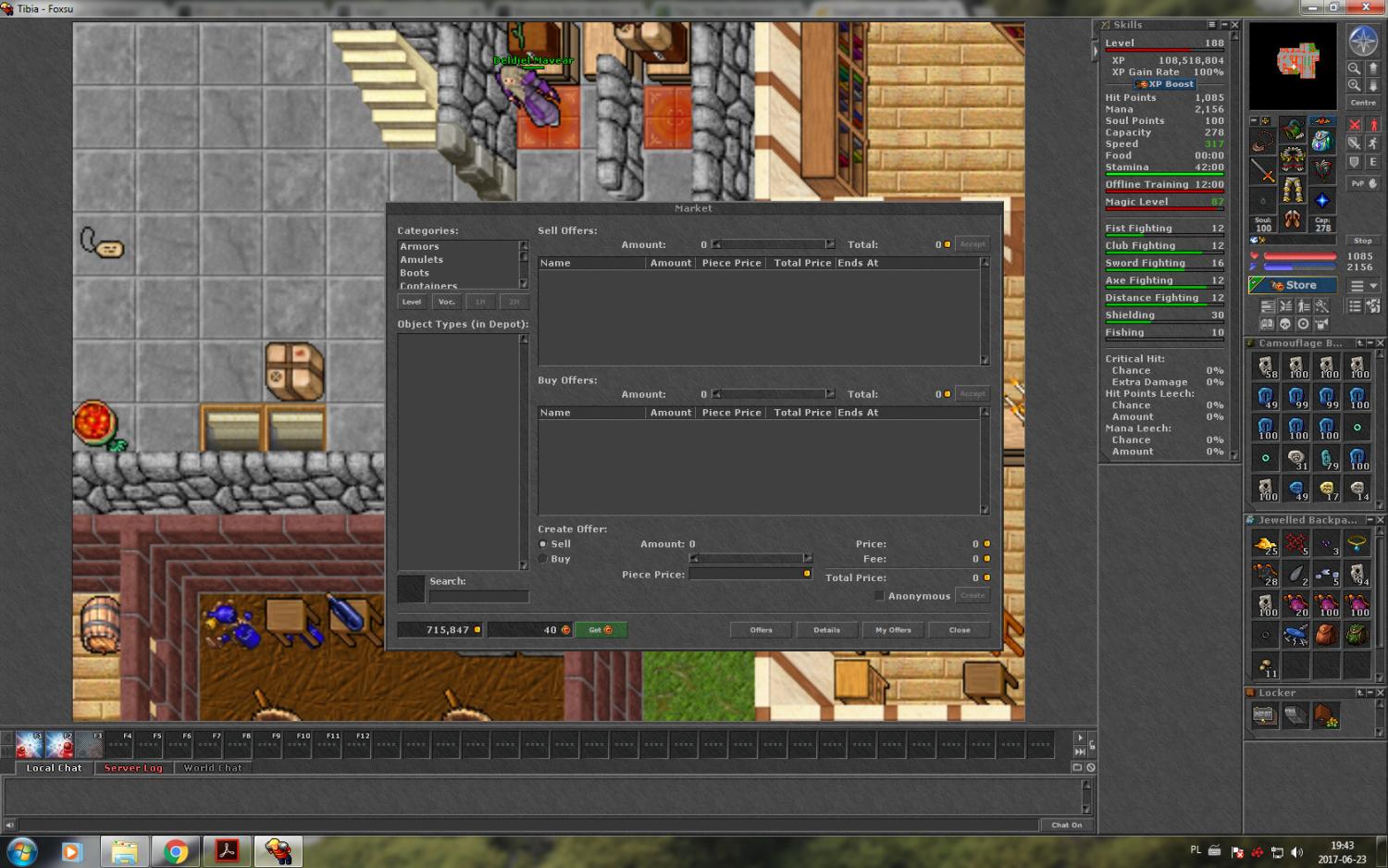Zoom in the minimap

(x=1354, y=85)
